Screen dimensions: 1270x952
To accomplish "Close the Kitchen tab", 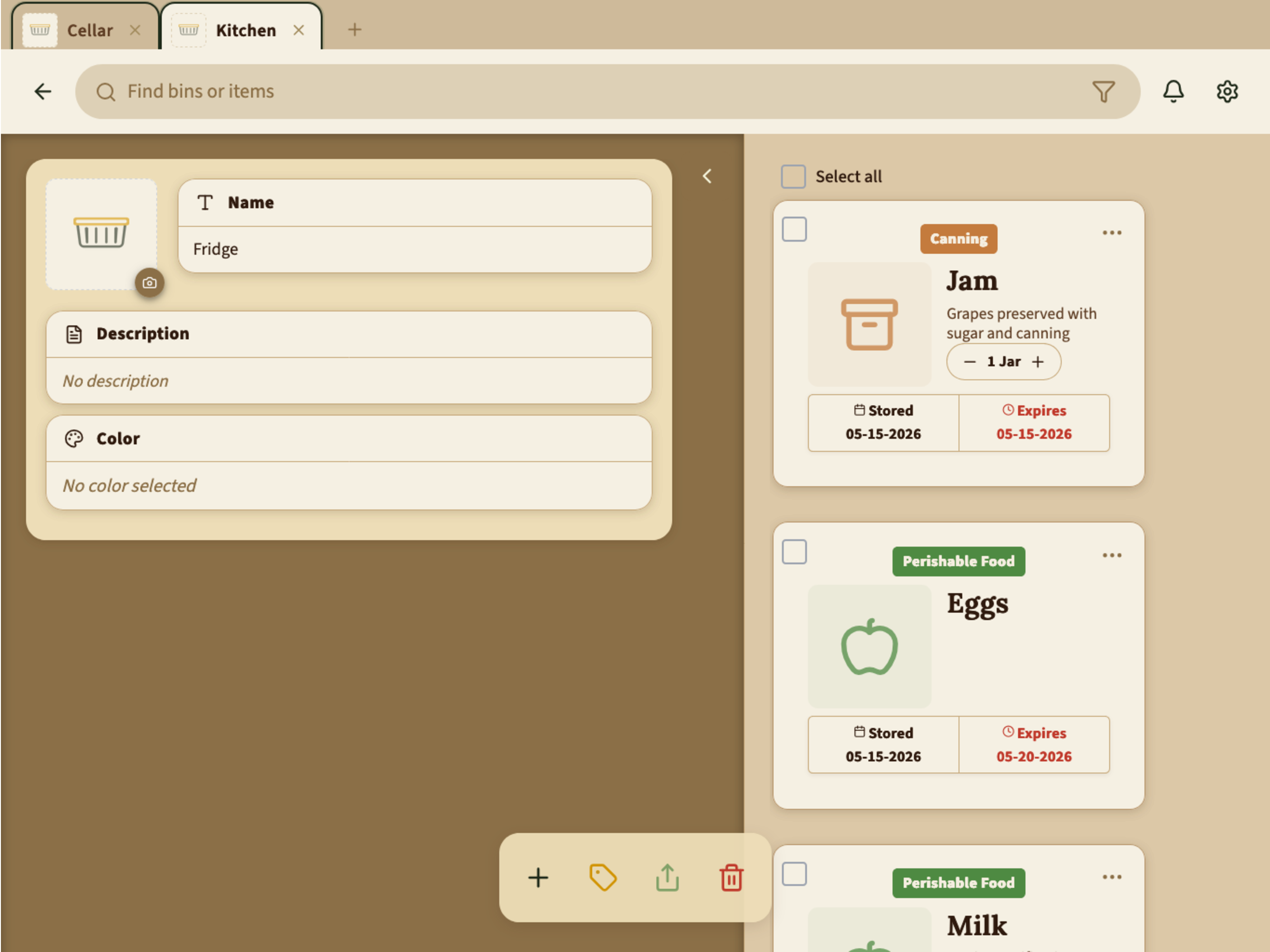I will pyautogui.click(x=298, y=30).
